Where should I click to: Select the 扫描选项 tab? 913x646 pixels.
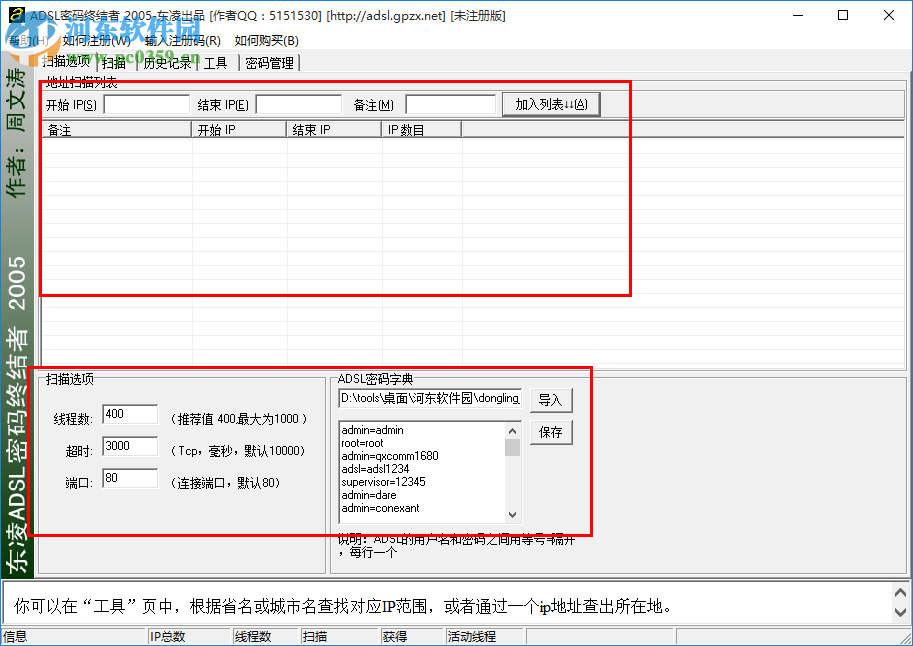coord(66,62)
